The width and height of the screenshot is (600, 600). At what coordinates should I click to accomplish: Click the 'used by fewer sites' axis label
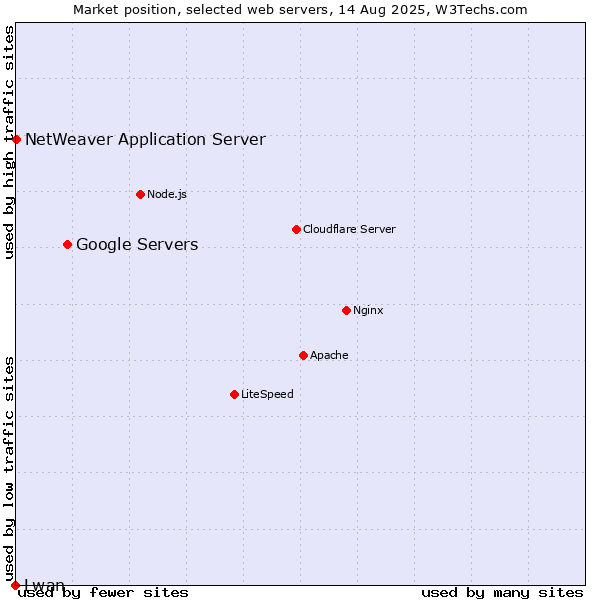click(103, 593)
